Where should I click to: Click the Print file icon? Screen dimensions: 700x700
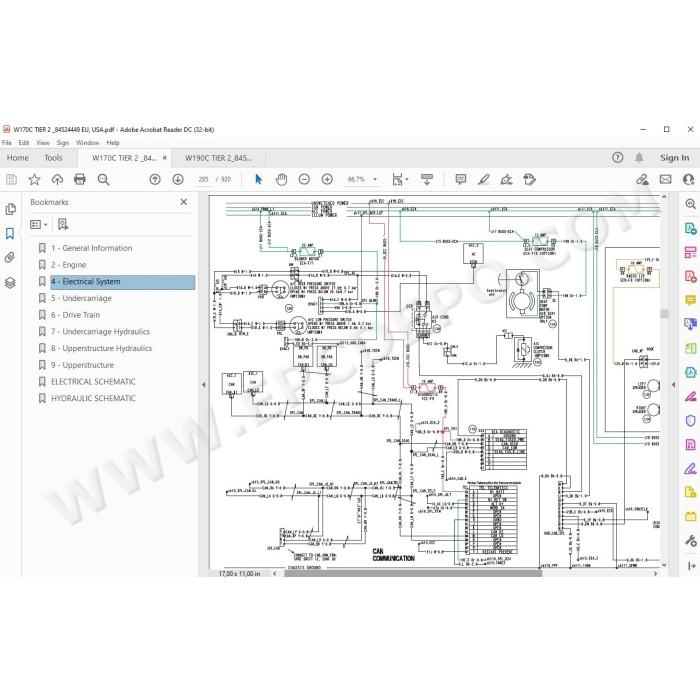pyautogui.click(x=79, y=179)
